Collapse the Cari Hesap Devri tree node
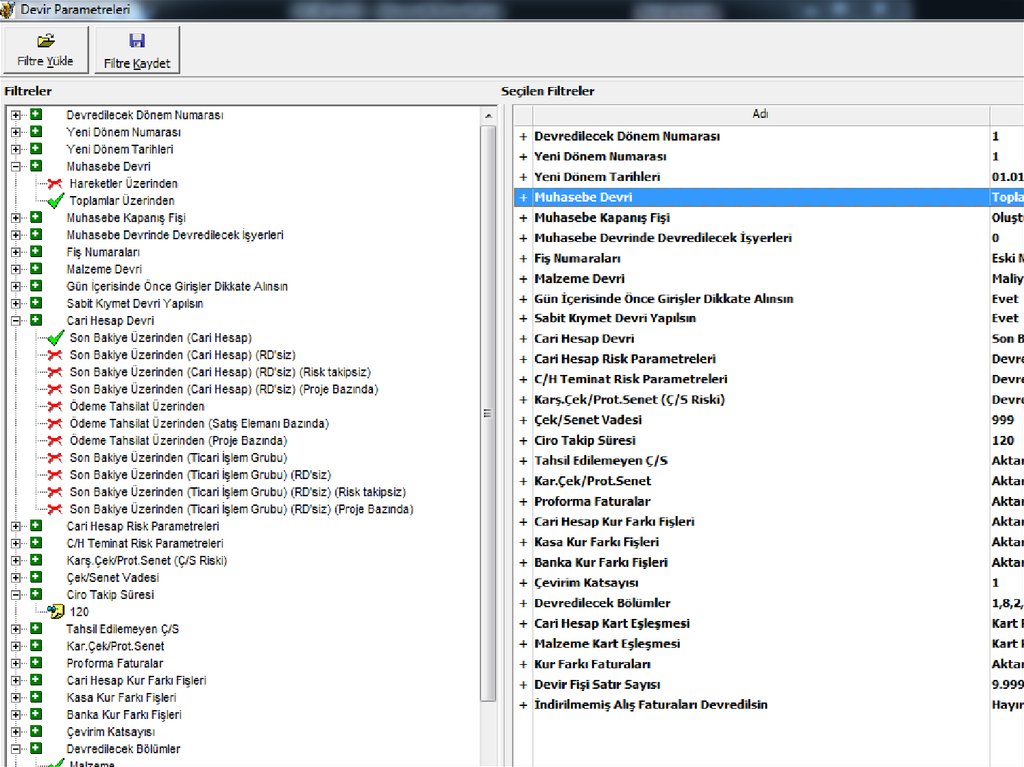The width and height of the screenshot is (1024, 767). click(x=16, y=321)
